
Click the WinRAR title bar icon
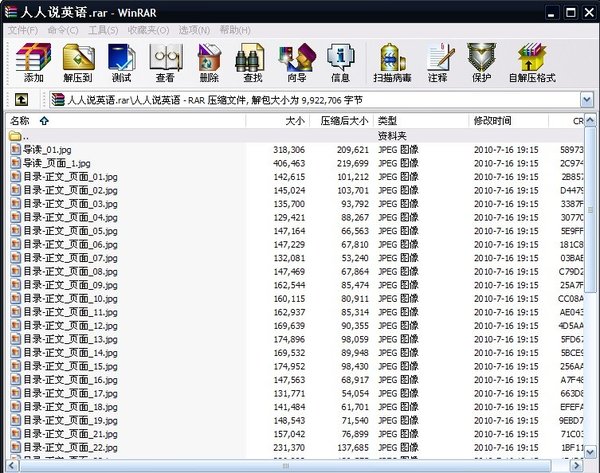pyautogui.click(x=11, y=12)
